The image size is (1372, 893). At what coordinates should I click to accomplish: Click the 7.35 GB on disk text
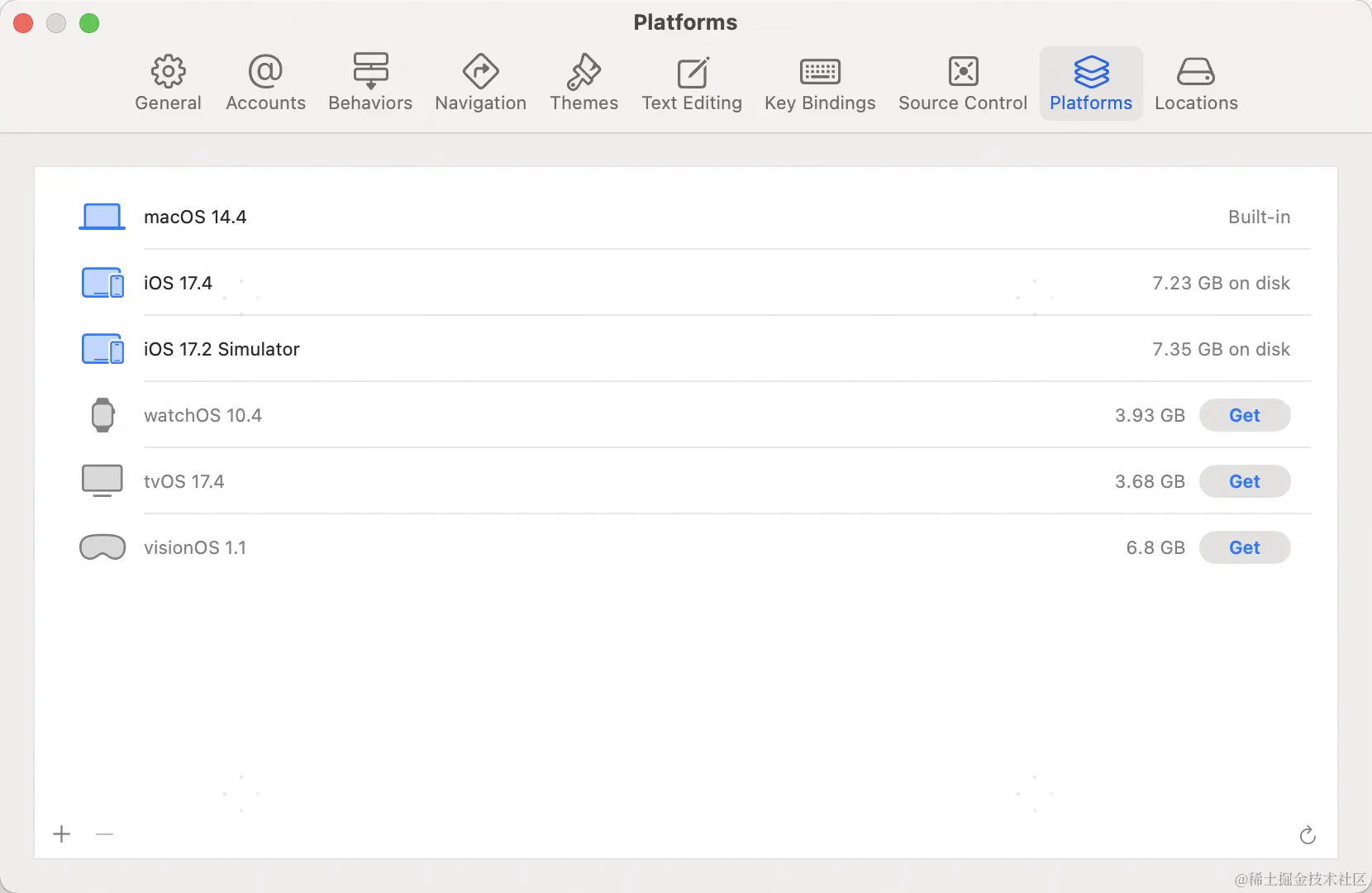point(1221,349)
